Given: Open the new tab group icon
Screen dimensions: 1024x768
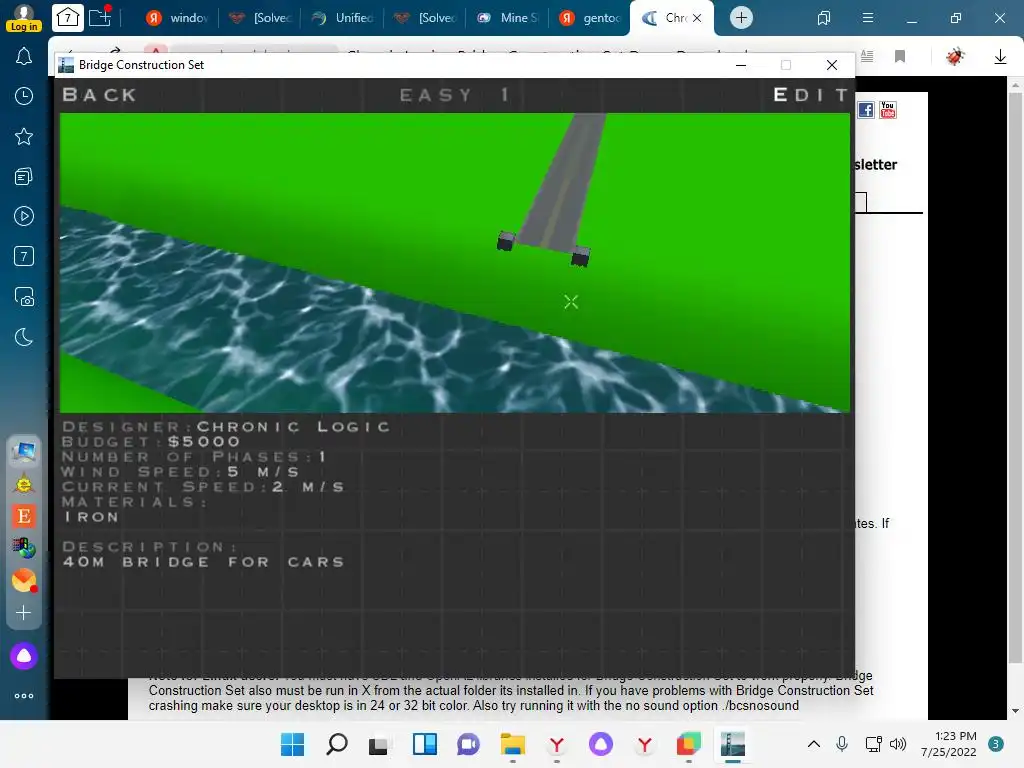Looking at the screenshot, I should pyautogui.click(x=100, y=17).
